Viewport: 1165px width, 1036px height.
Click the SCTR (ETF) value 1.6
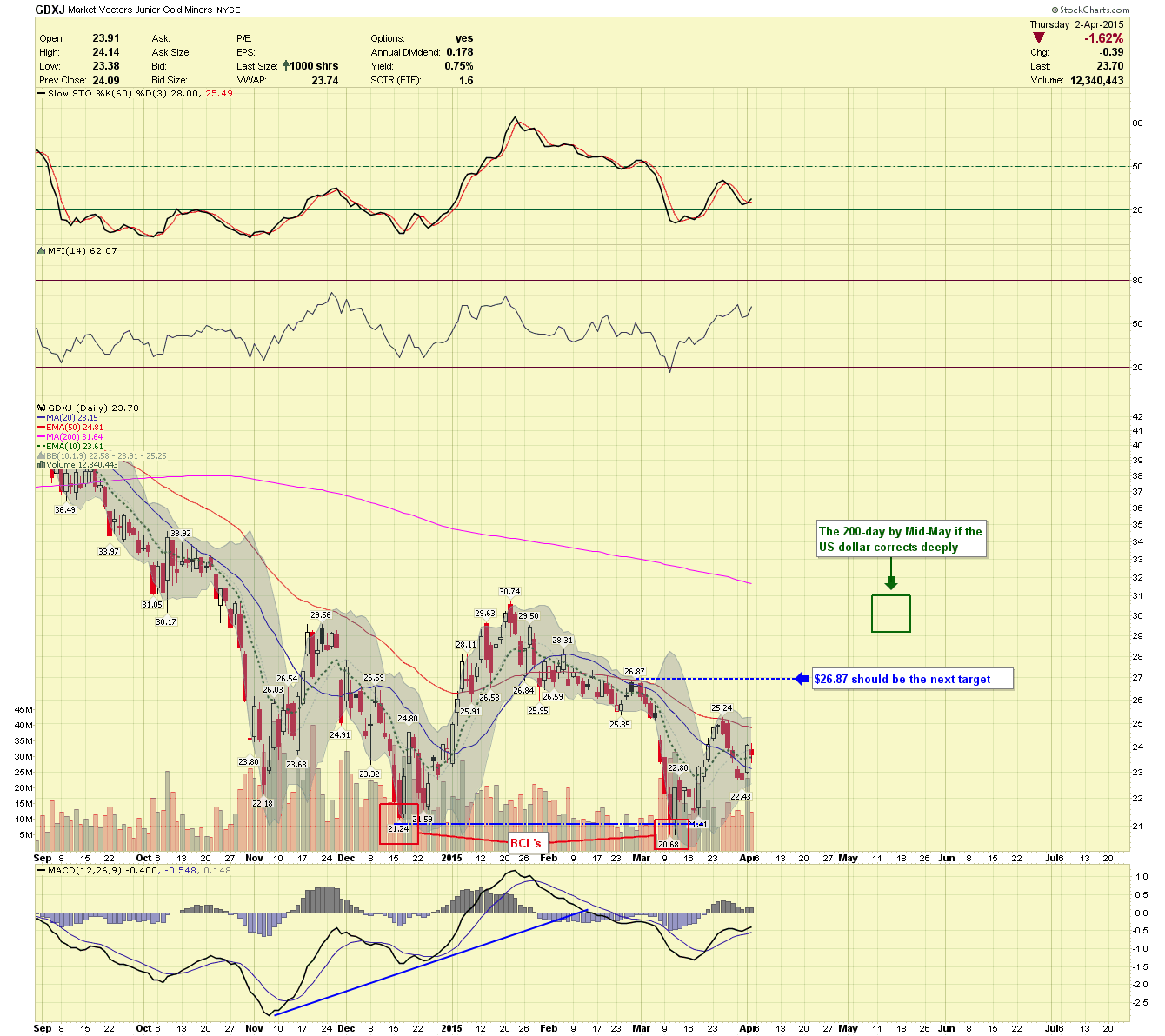466,80
